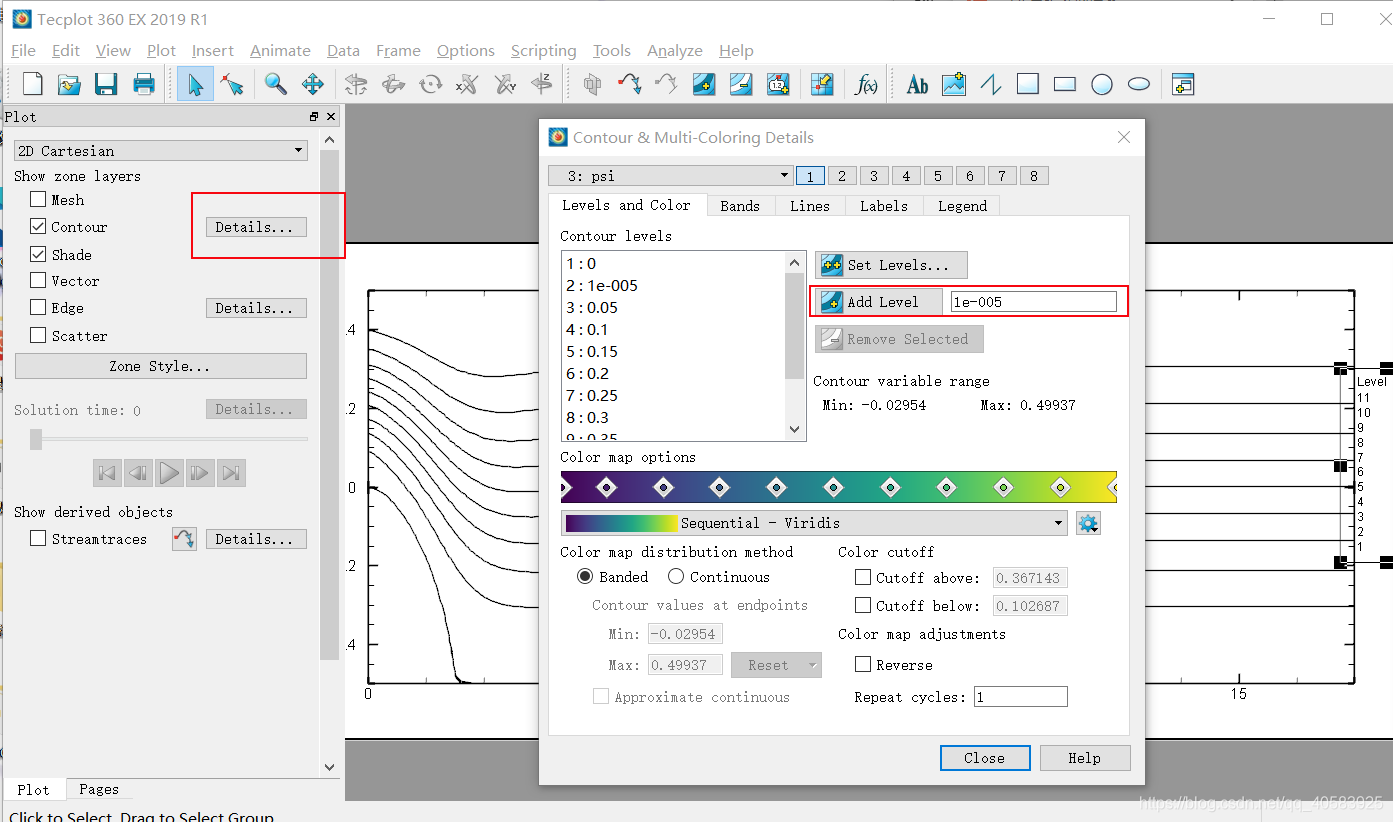Enable Streamtraces derived object
Image resolution: width=1393 pixels, height=822 pixels.
38,539
